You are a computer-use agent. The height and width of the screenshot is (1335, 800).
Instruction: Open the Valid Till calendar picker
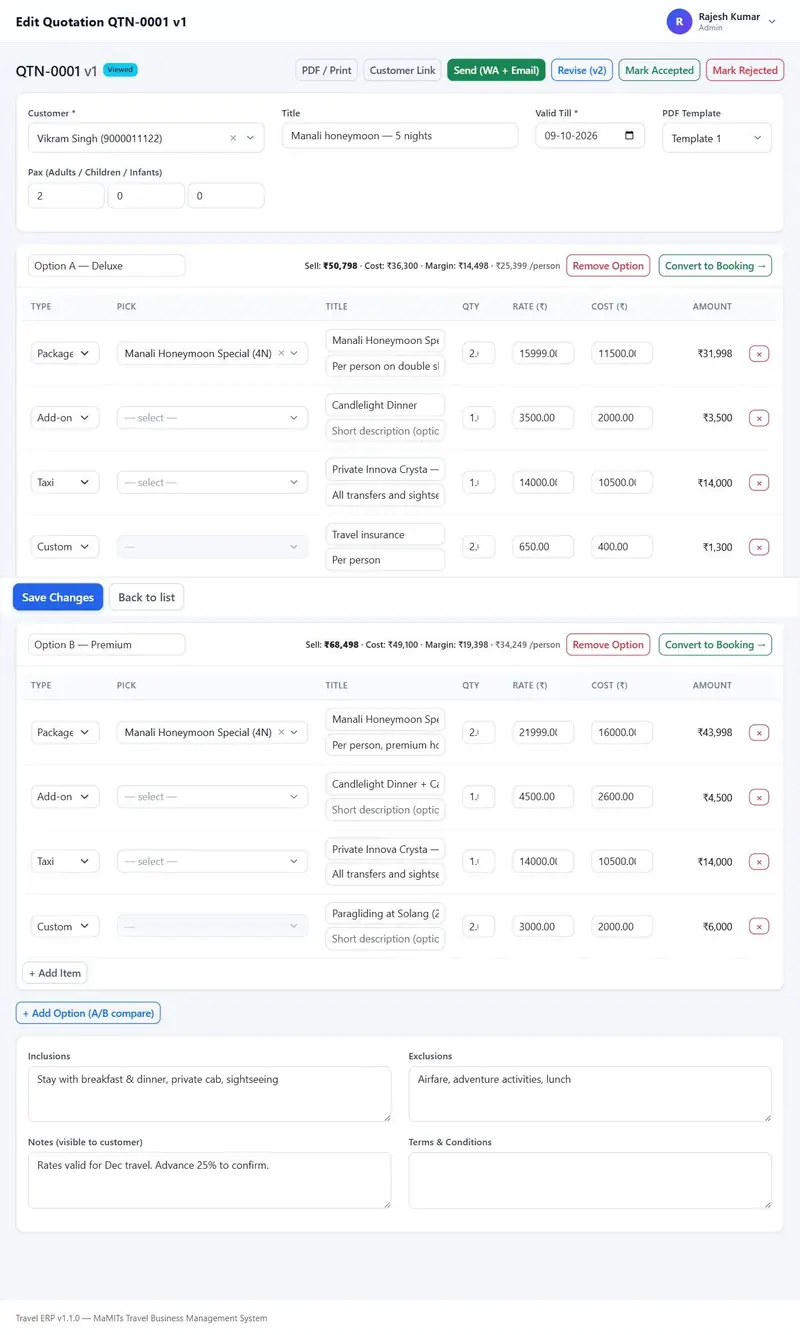pos(629,135)
